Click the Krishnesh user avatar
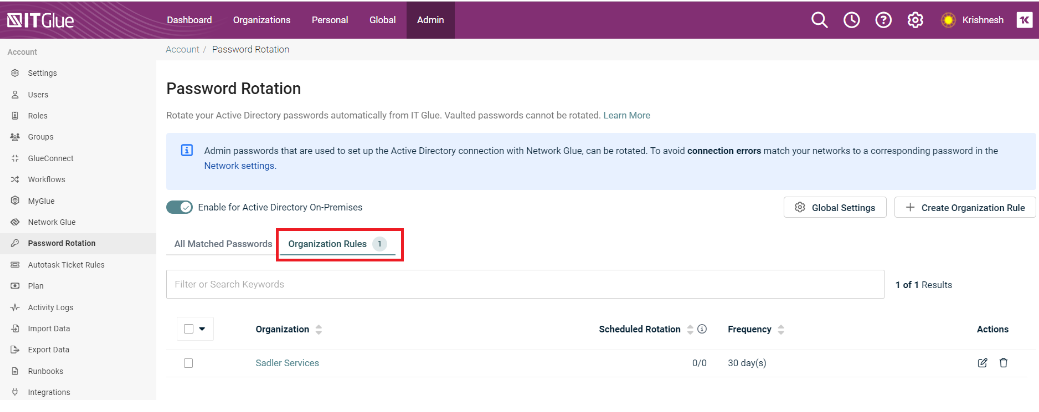The image size is (1039, 412). tap(948, 21)
